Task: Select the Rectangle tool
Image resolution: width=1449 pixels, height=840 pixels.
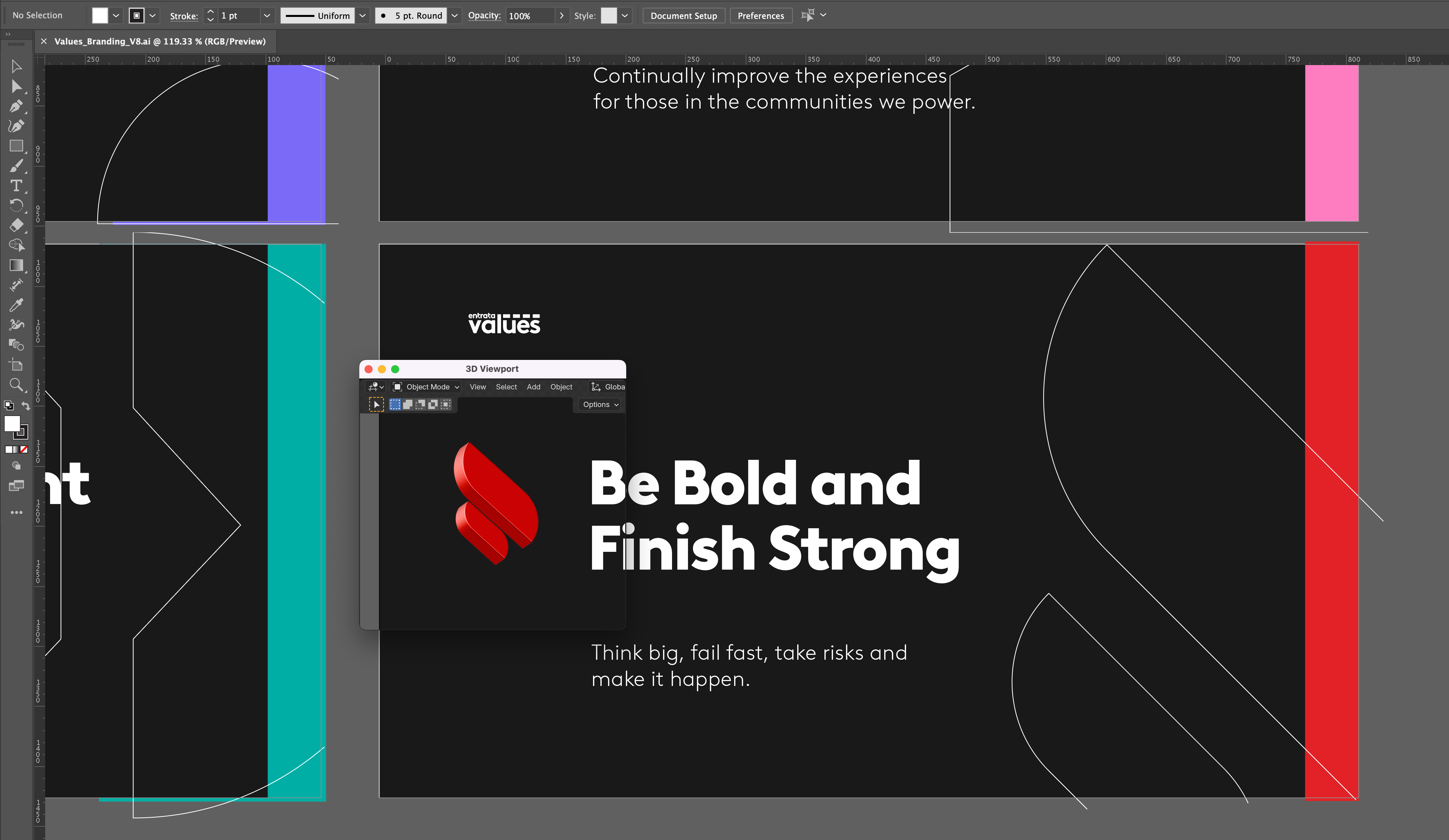Action: point(16,145)
